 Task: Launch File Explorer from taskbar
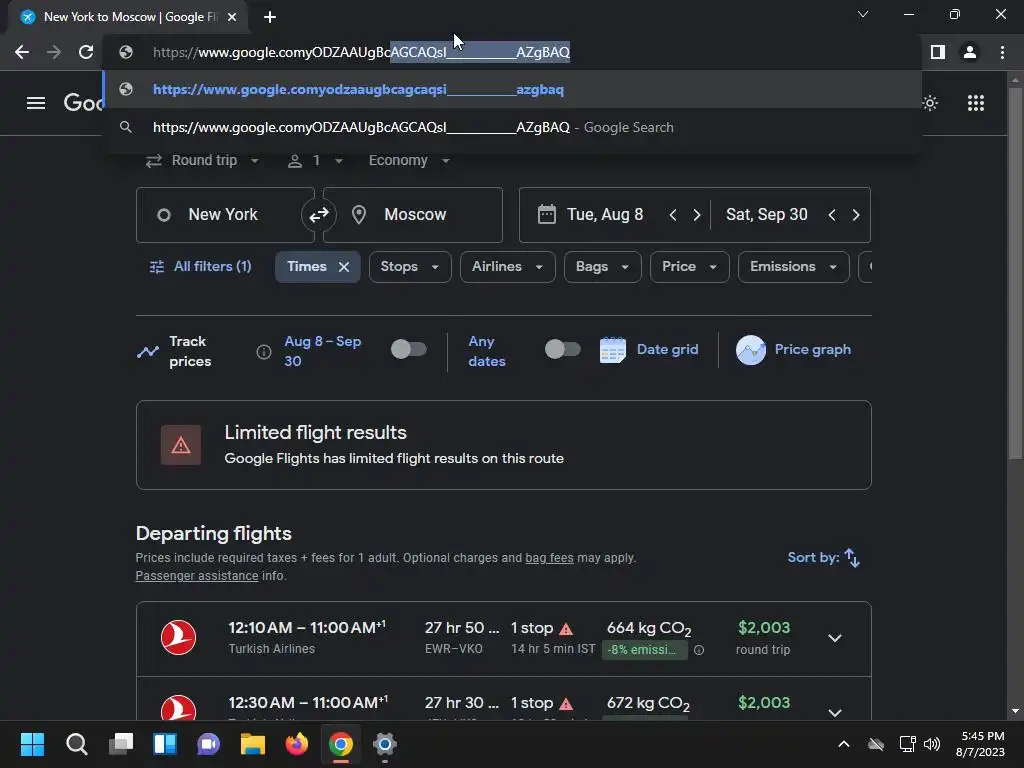(x=253, y=744)
